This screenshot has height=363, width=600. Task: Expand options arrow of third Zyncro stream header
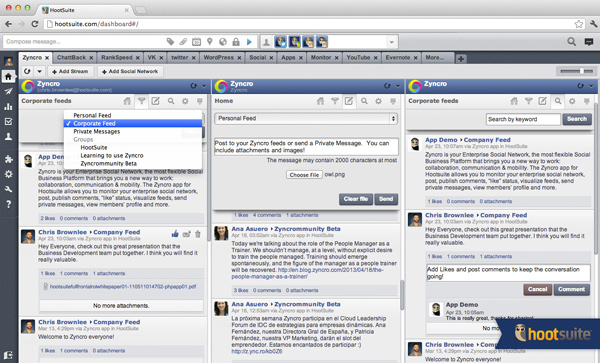tap(592, 86)
